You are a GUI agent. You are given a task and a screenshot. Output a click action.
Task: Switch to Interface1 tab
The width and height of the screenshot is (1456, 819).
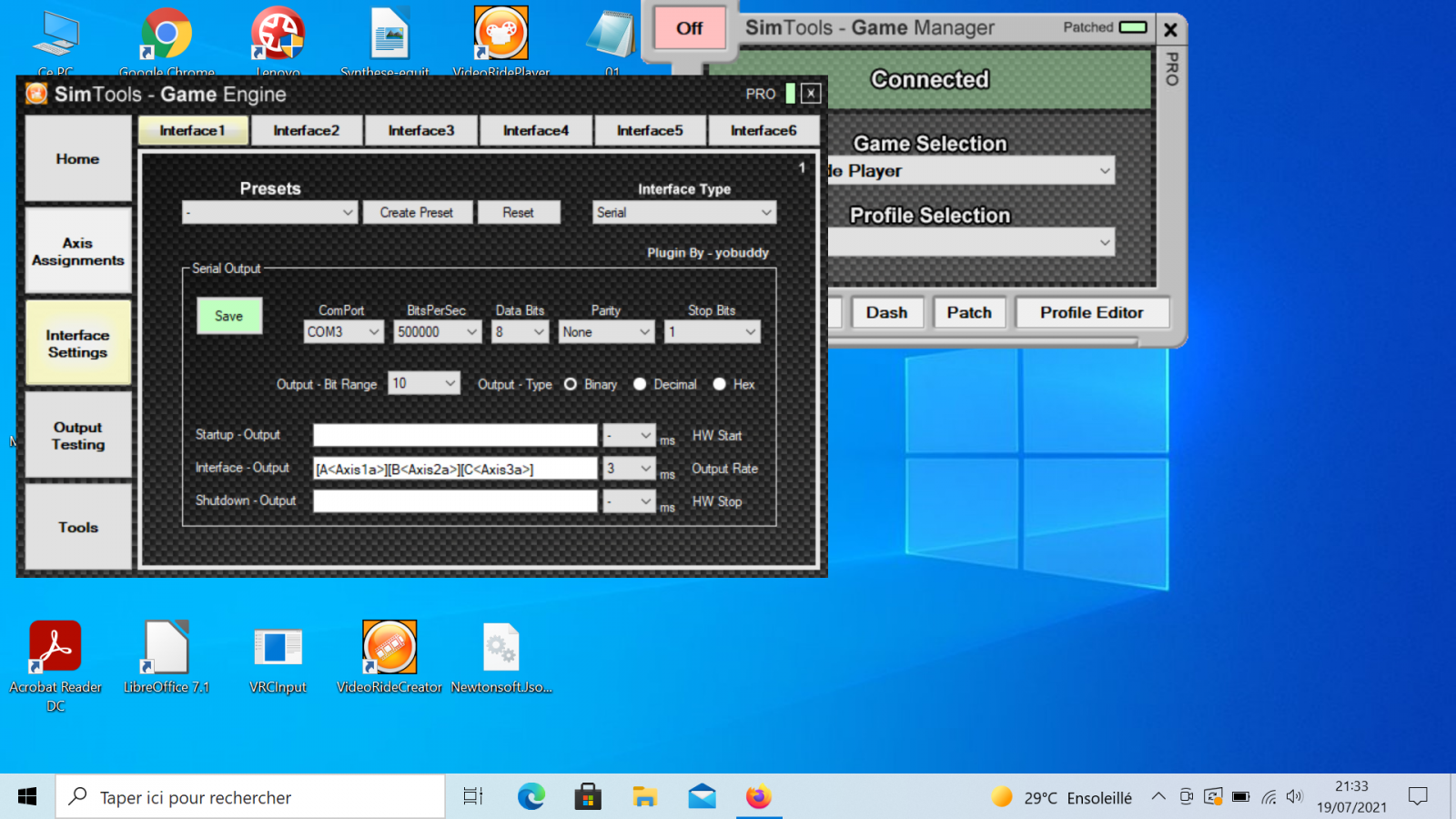[x=193, y=130]
